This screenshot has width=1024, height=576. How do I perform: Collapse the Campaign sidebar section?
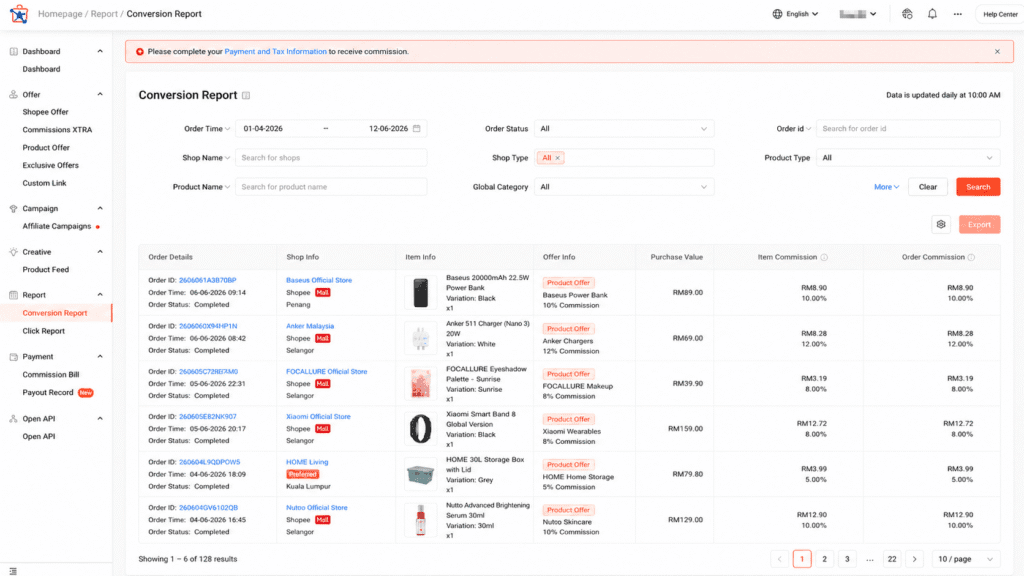pos(100,208)
